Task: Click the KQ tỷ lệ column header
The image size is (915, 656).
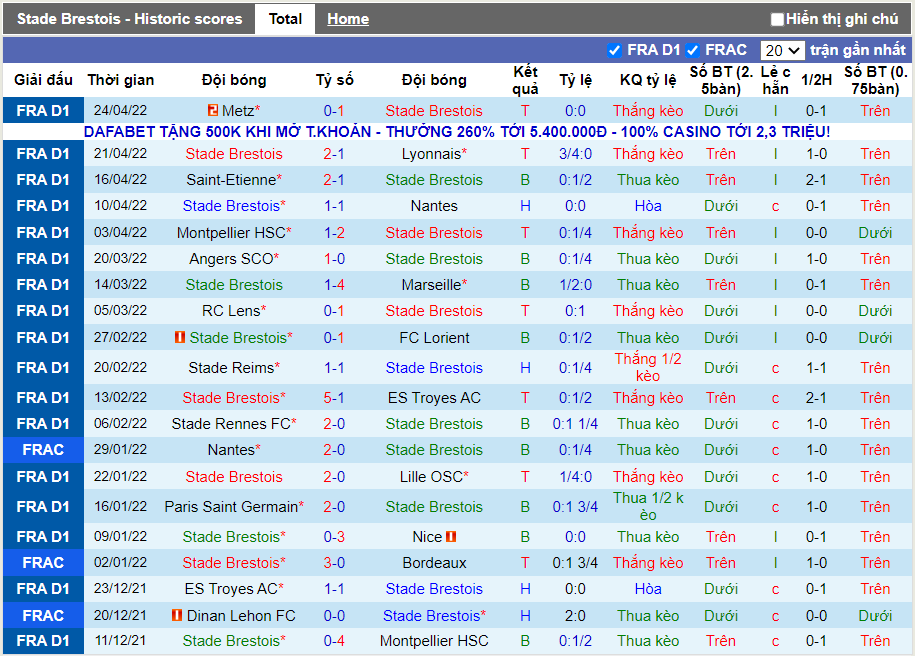Action: pyautogui.click(x=648, y=81)
